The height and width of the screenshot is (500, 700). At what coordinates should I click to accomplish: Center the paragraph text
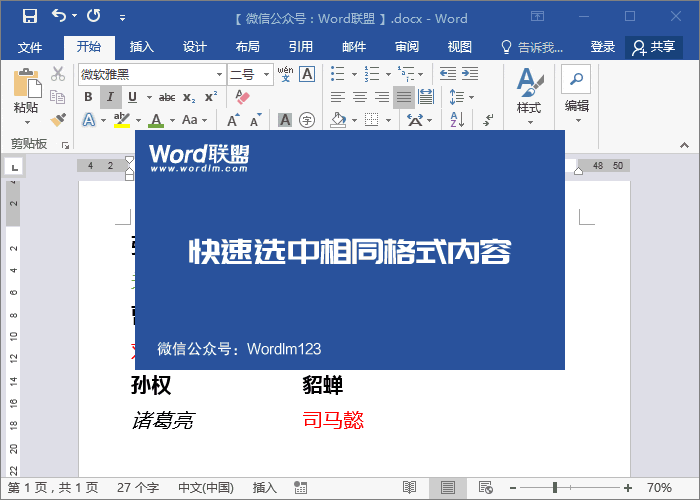point(360,97)
